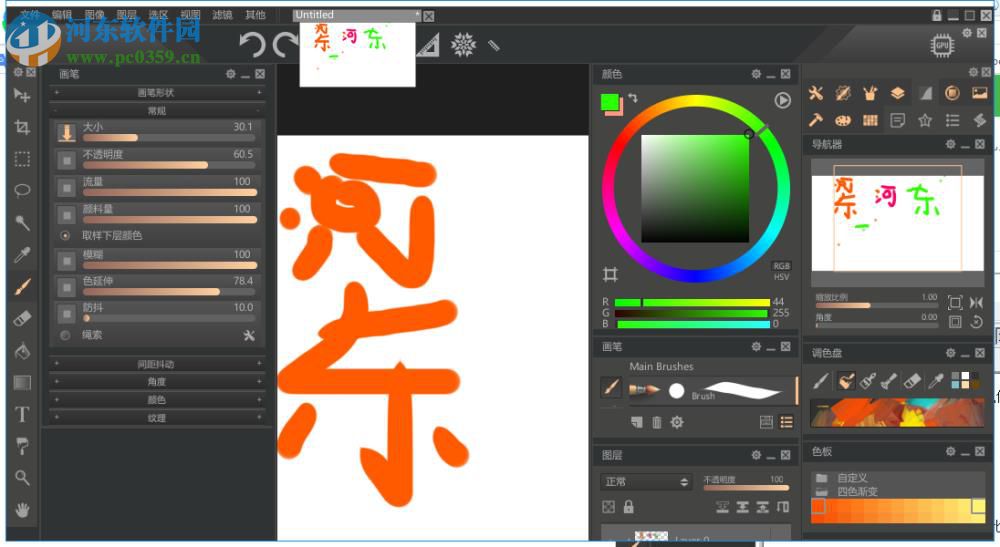Select the paint bucket fill tool
Image resolution: width=1000 pixels, height=547 pixels.
22,351
